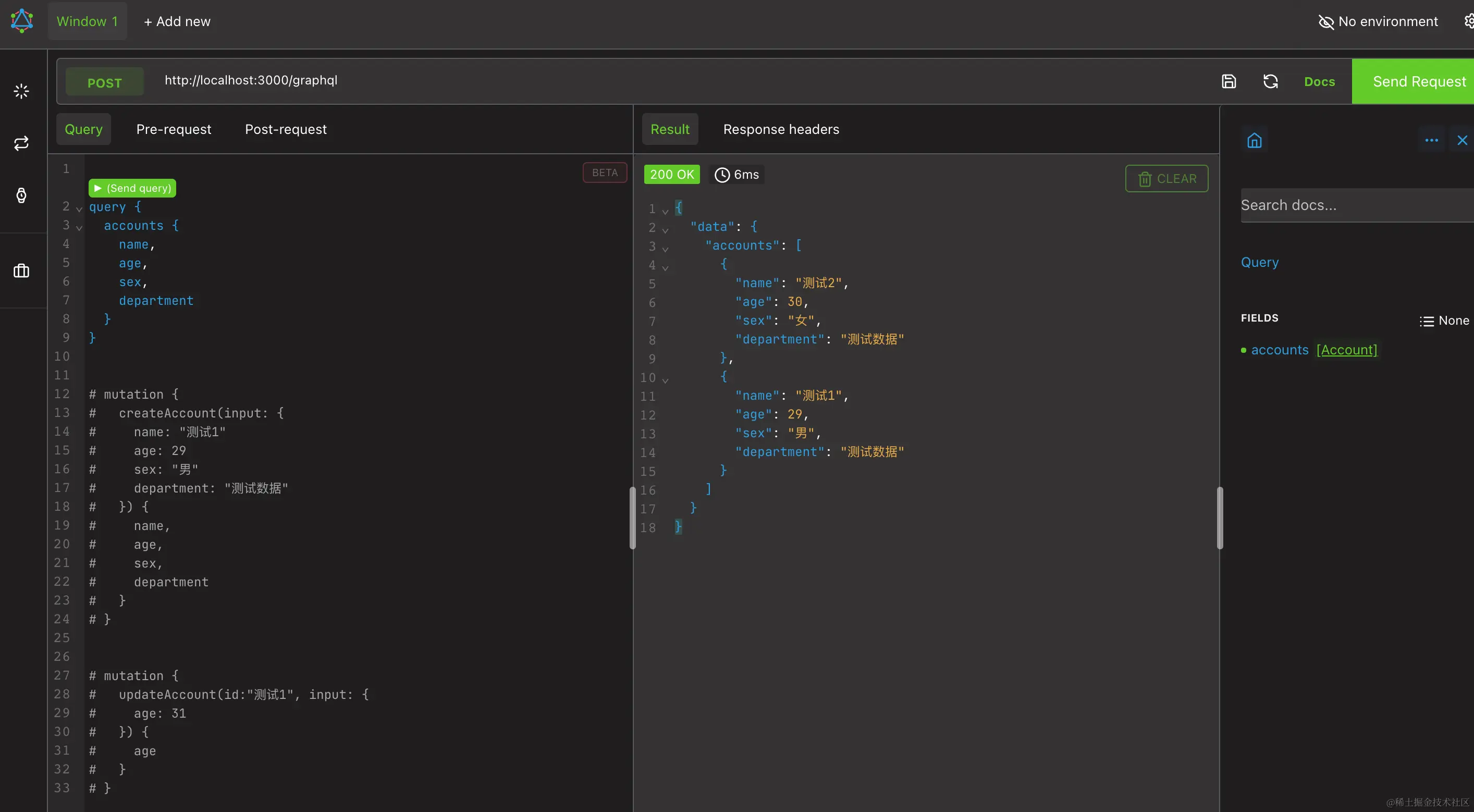Click the 6ms response time text
1474x812 pixels.
point(746,175)
